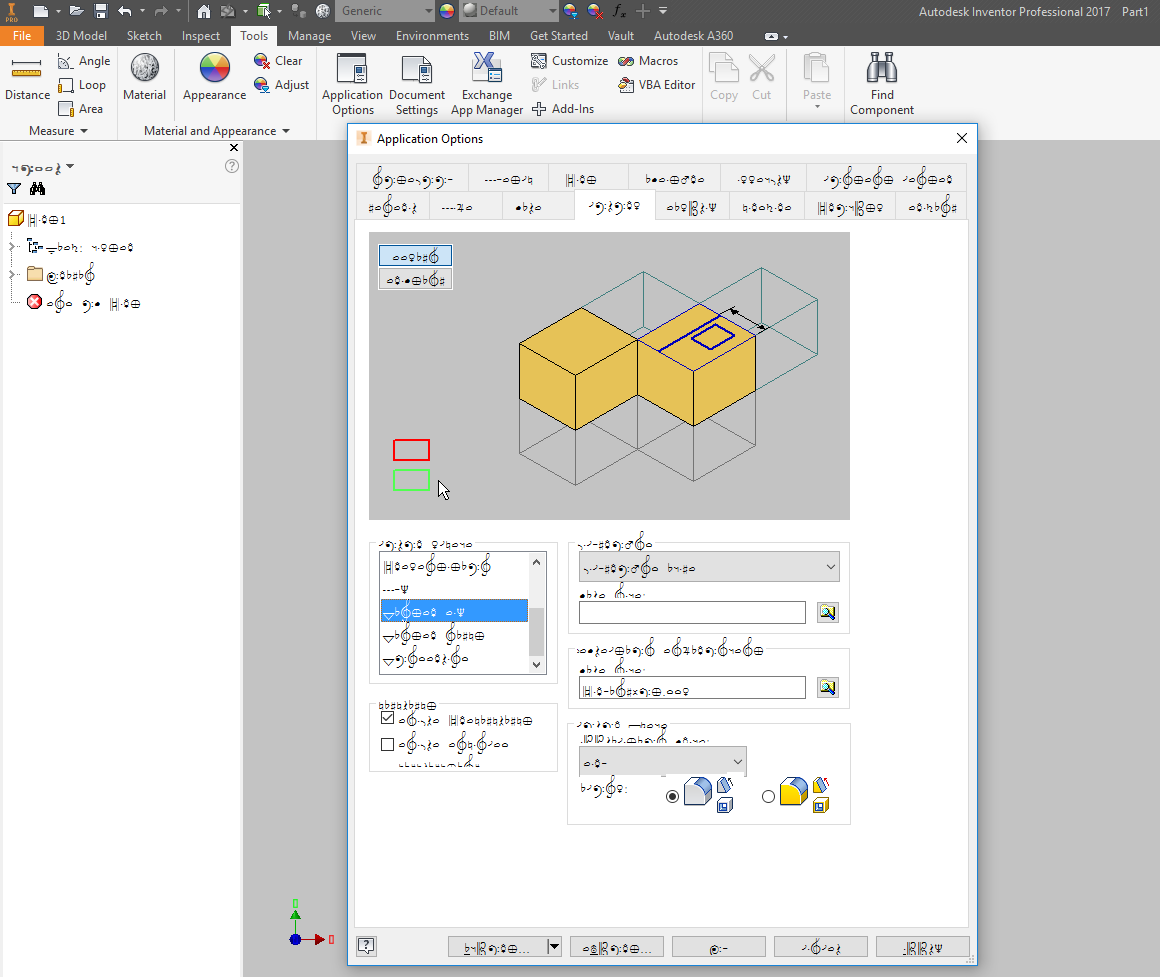The width and height of the screenshot is (1160, 977).
Task: Launch the VBA Editor
Action: [656, 85]
